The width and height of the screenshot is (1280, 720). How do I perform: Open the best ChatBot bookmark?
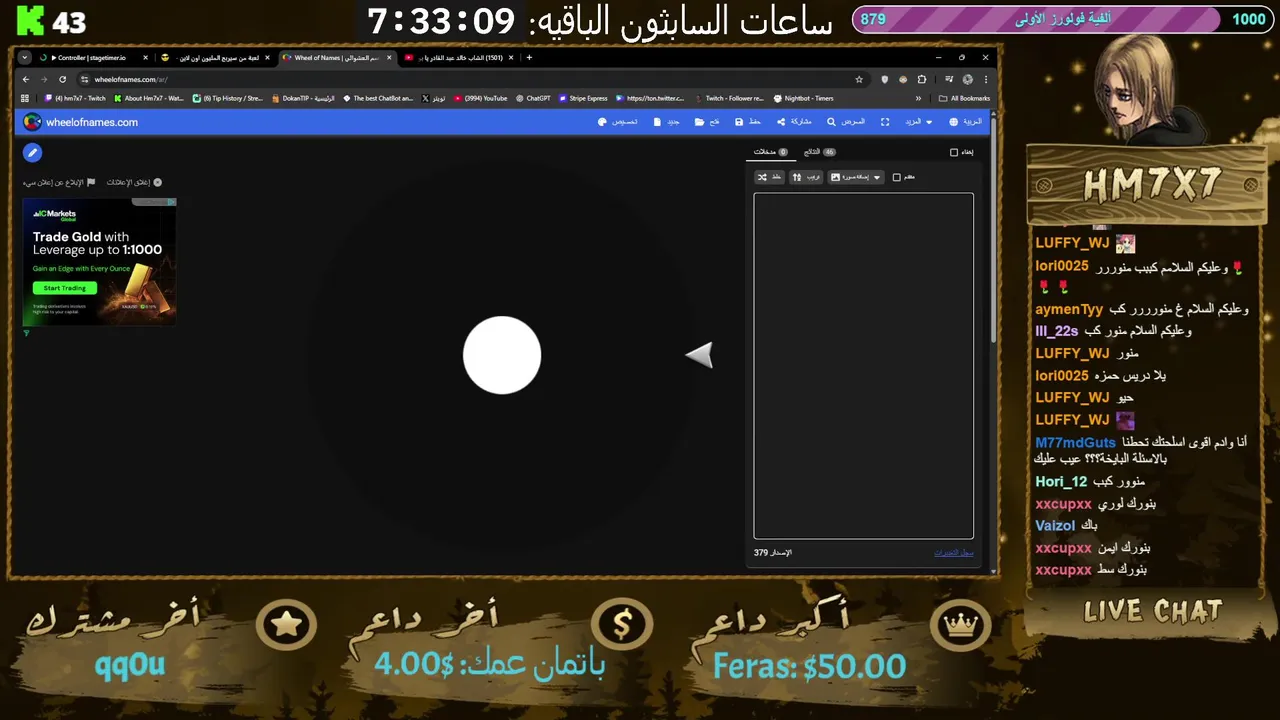click(x=377, y=98)
